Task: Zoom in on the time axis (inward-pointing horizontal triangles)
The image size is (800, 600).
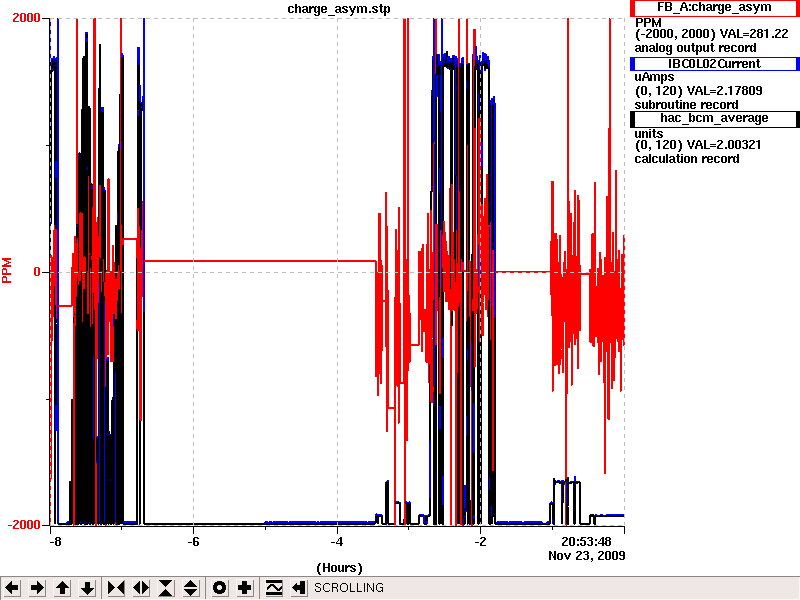Action: 116,588
